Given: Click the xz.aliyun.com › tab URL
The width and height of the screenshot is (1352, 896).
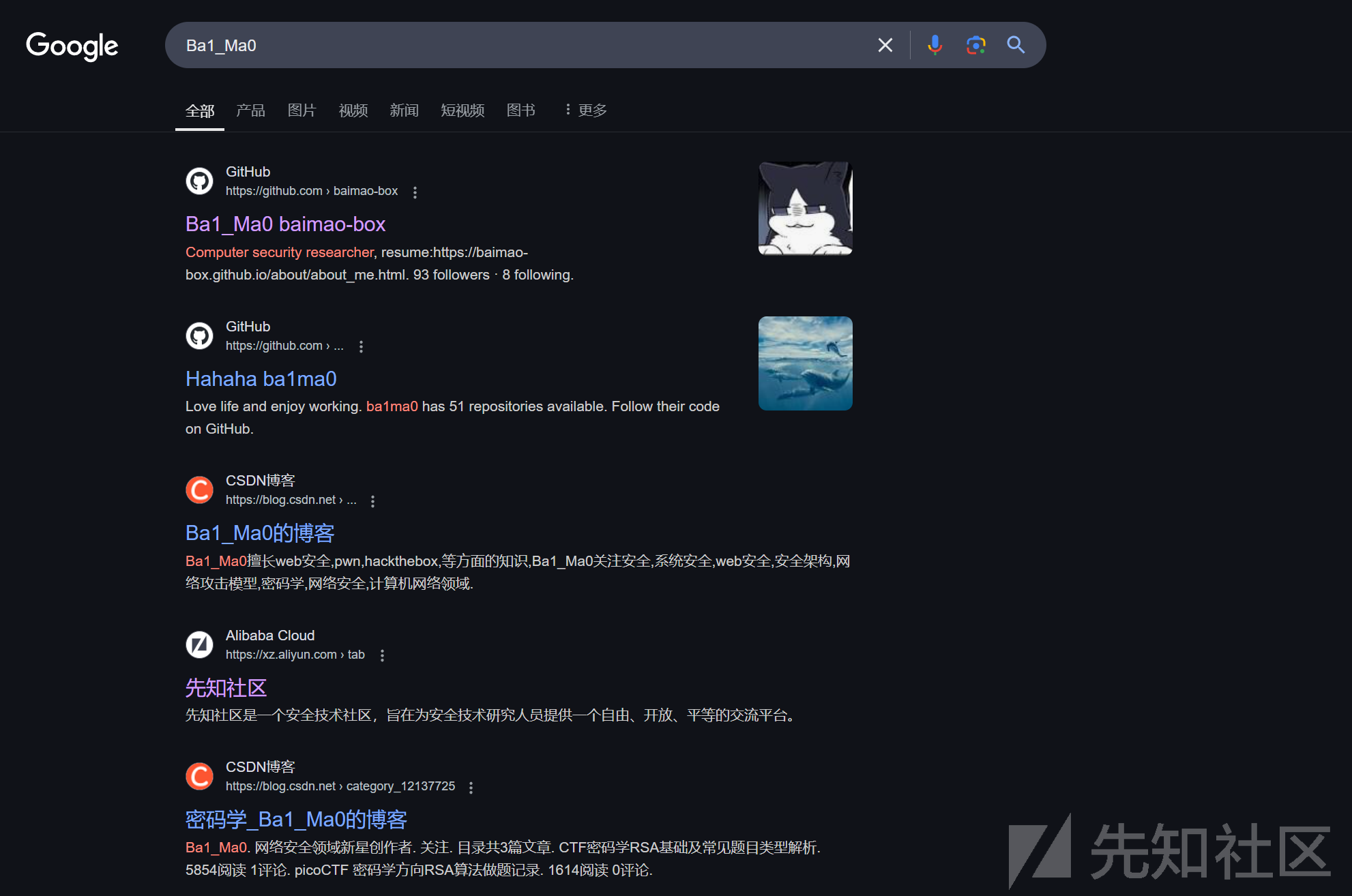Looking at the screenshot, I should click(x=295, y=655).
